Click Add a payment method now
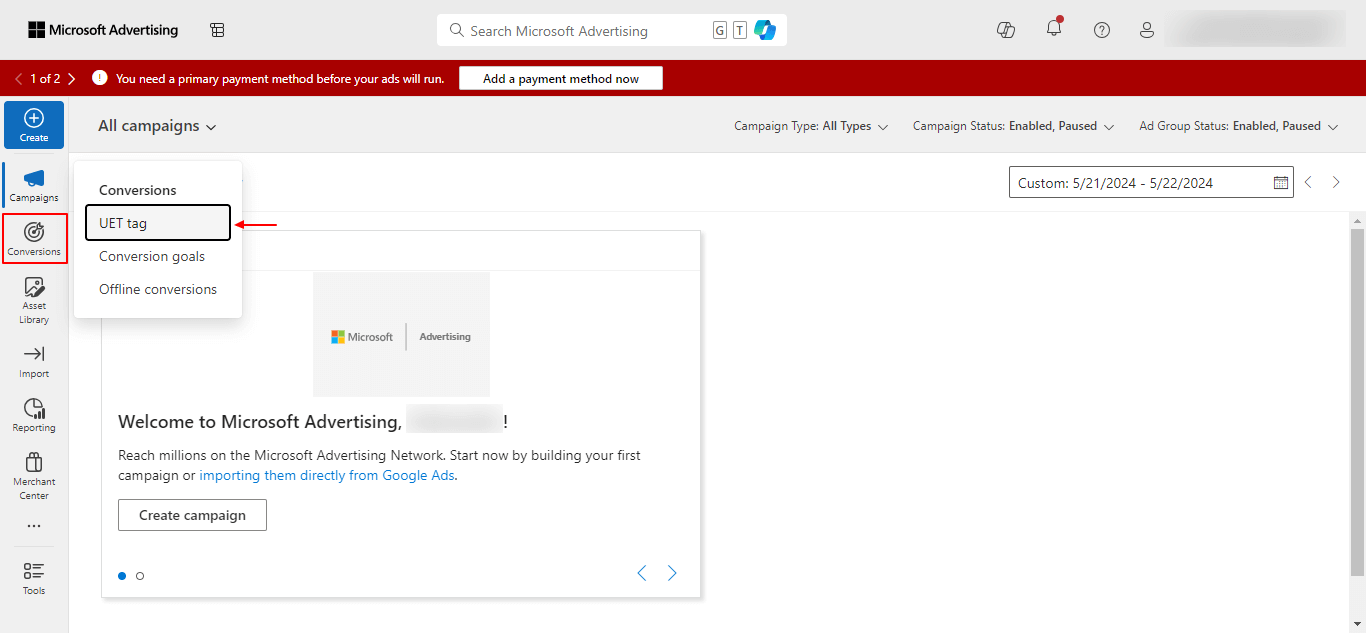Screen dimensions: 1366x633 [561, 78]
